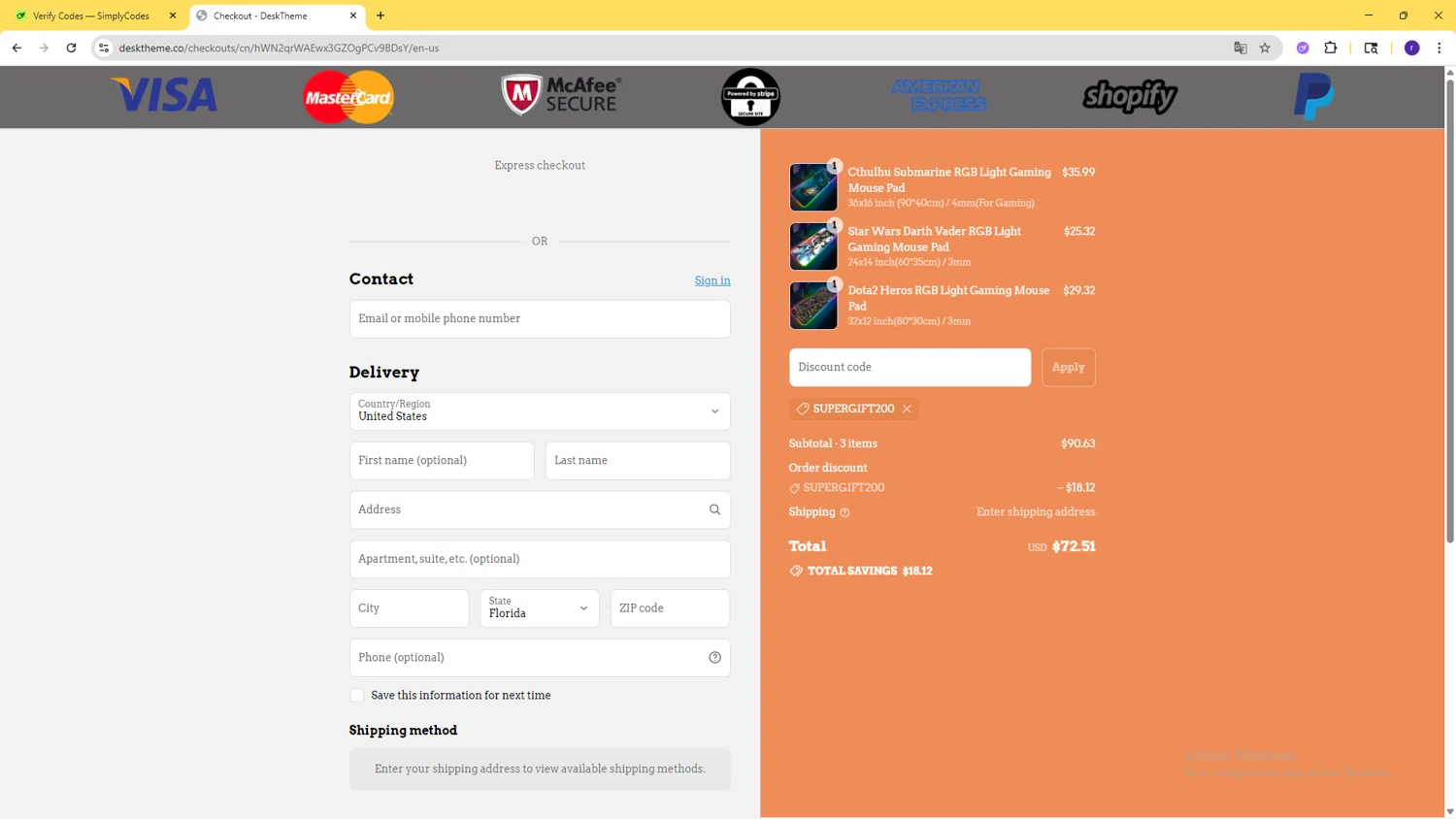Click the Shipping info question icon
This screenshot has height=819, width=1456.
pyautogui.click(x=844, y=512)
